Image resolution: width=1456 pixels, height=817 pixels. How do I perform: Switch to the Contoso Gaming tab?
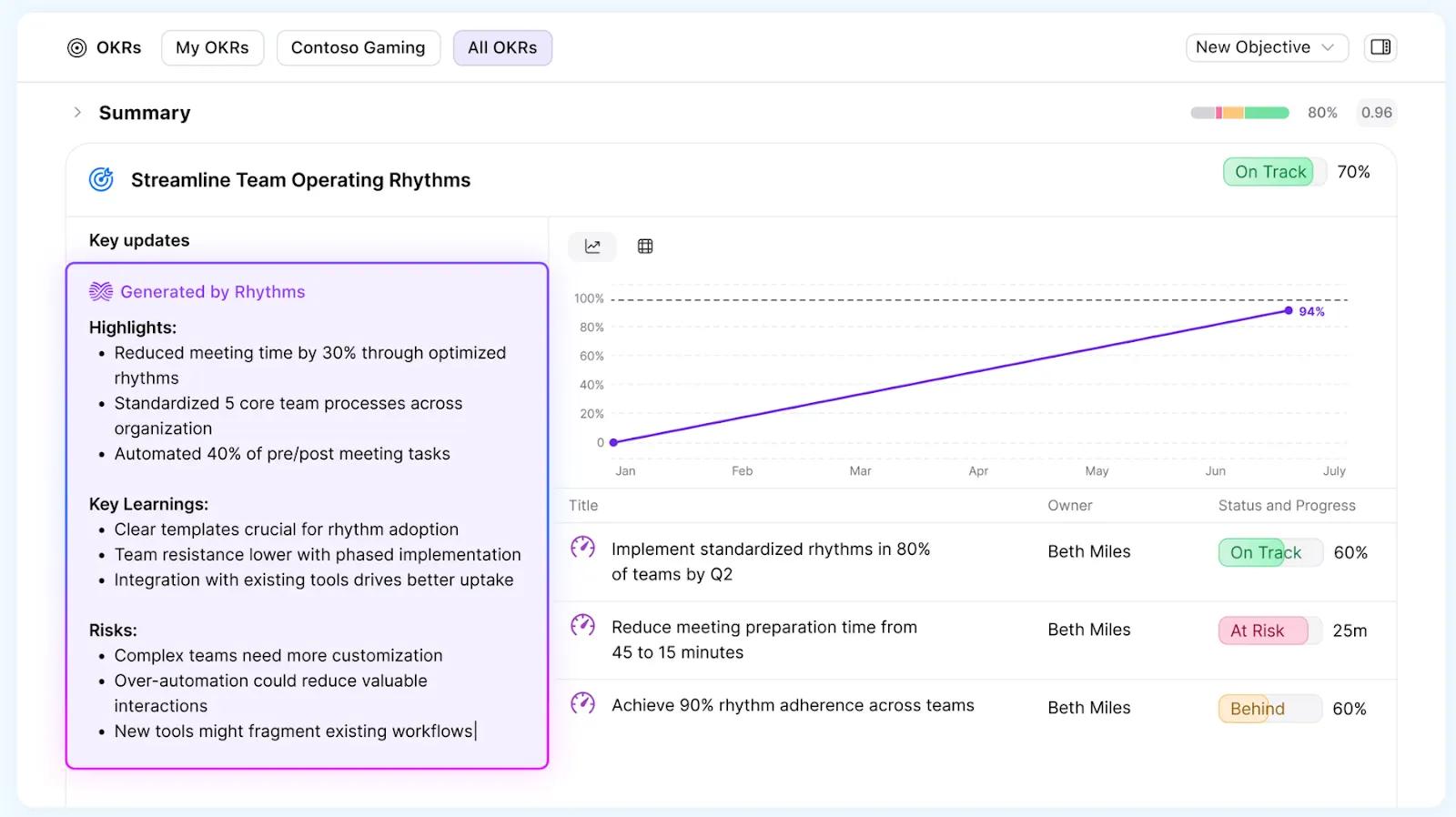[x=358, y=48]
